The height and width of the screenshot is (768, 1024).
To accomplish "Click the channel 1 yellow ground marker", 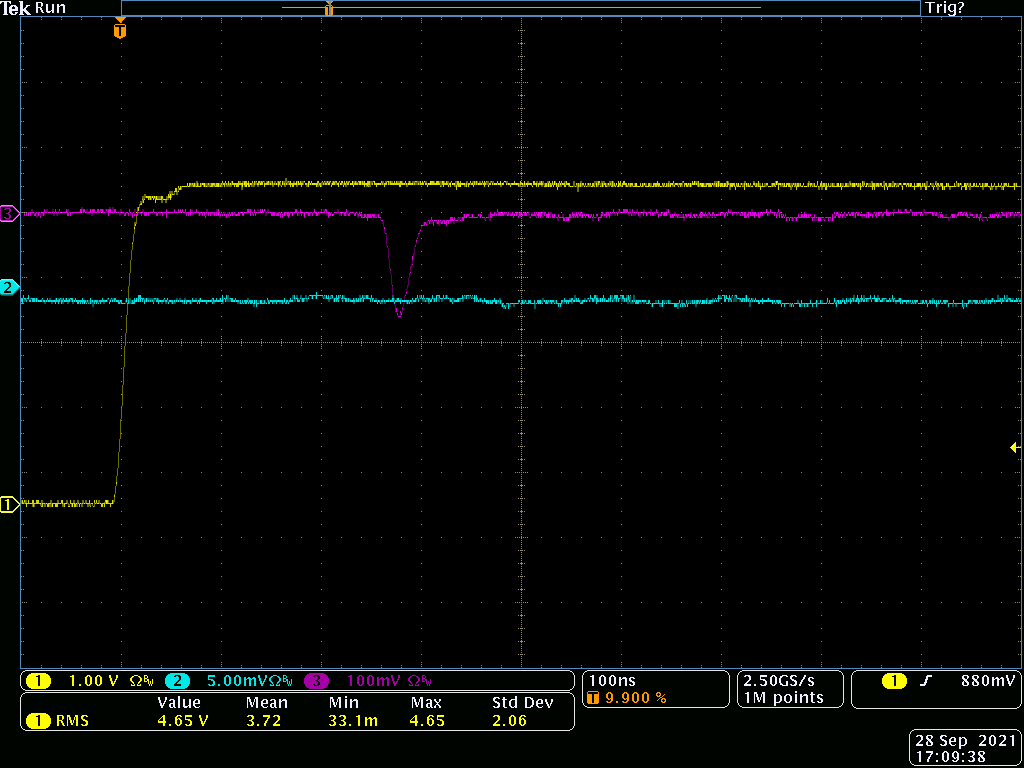I will click(x=9, y=505).
